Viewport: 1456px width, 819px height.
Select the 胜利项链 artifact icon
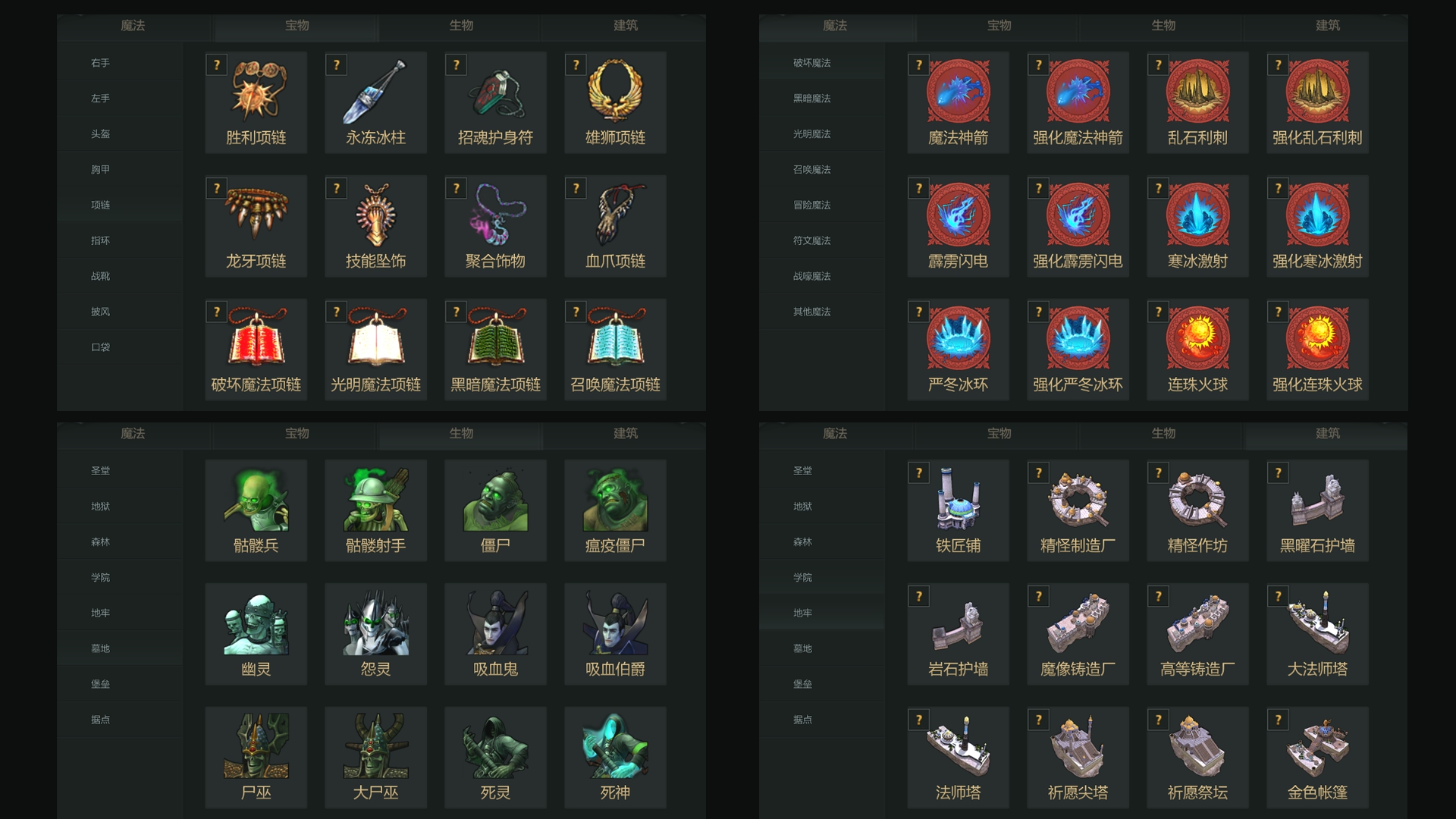tap(256, 92)
